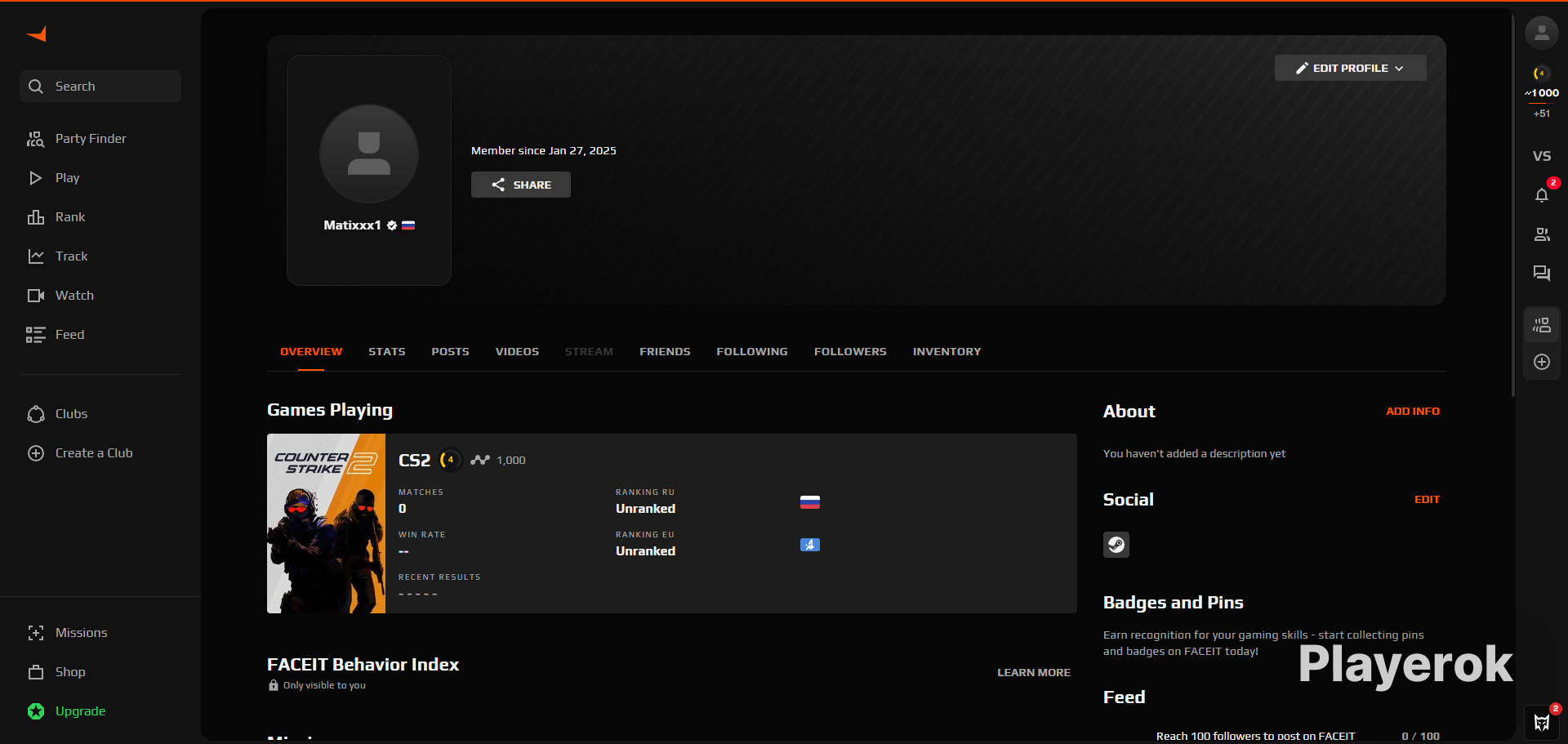This screenshot has height=744, width=1568.
Task: Click the green Upgrade option
Action: coord(80,711)
